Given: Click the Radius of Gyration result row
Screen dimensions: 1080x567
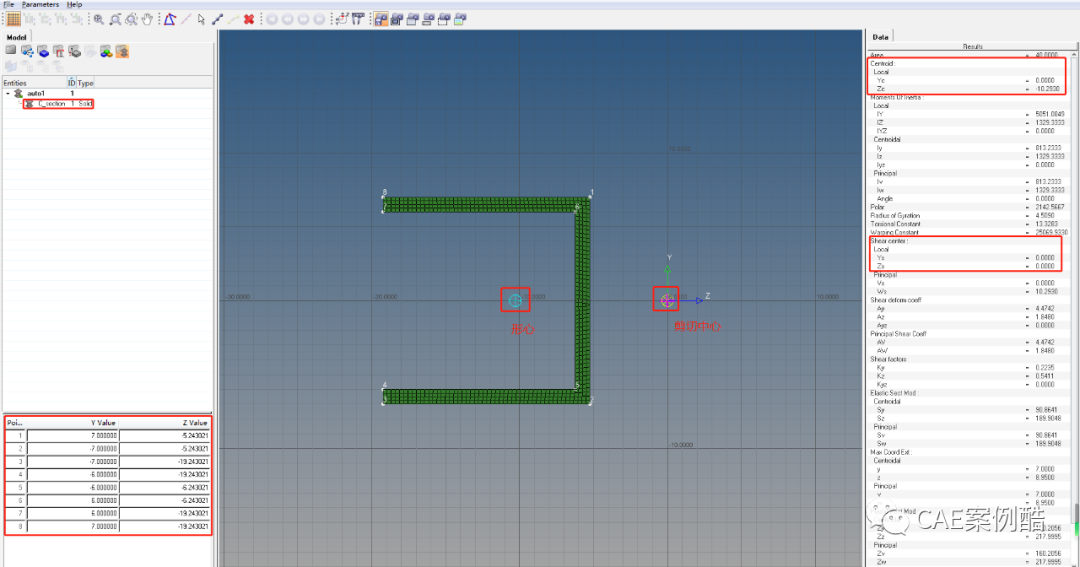Looking at the screenshot, I should point(970,216).
